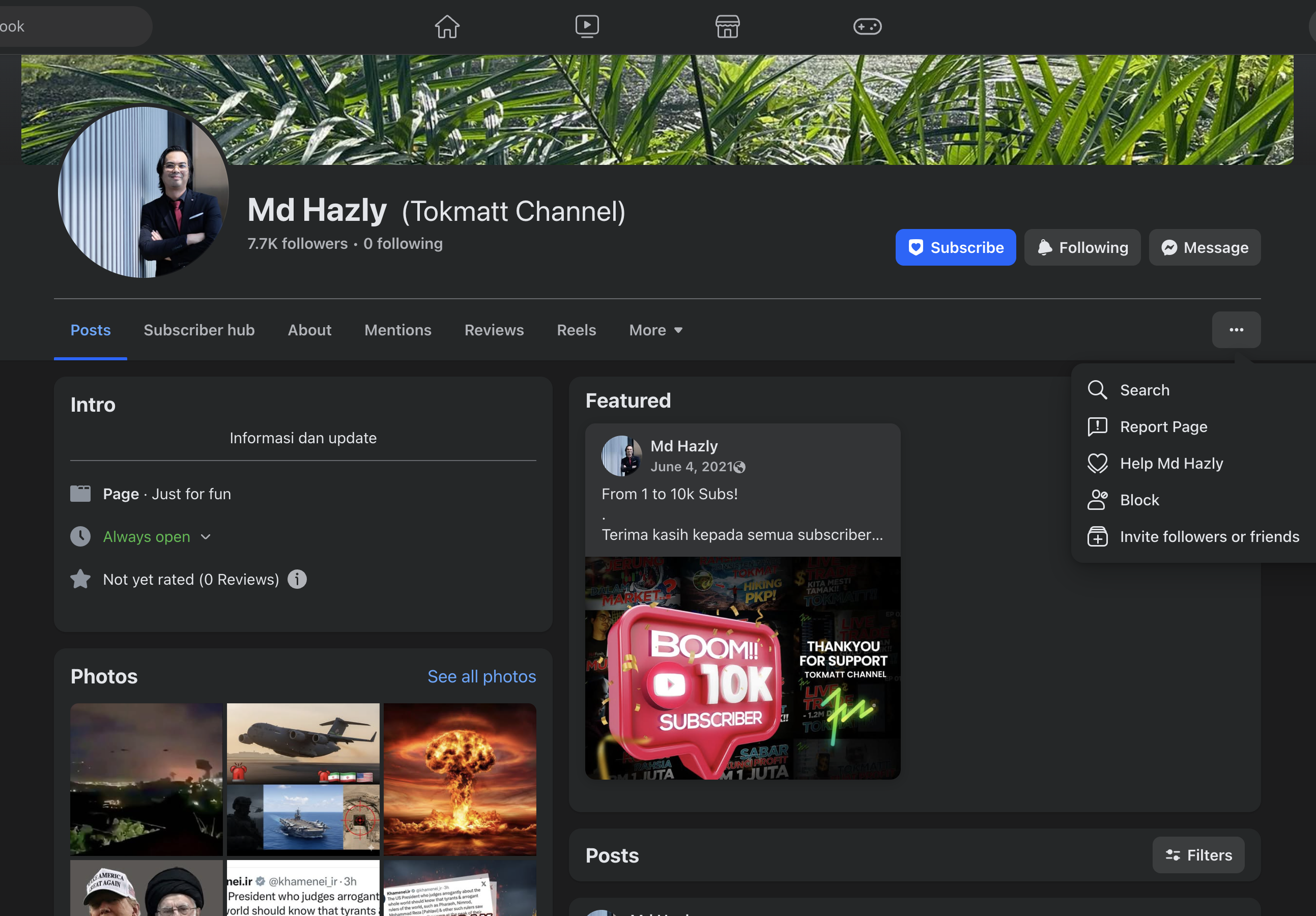Click the Informasi dan update intro text
The width and height of the screenshot is (1316, 916).
303,438
